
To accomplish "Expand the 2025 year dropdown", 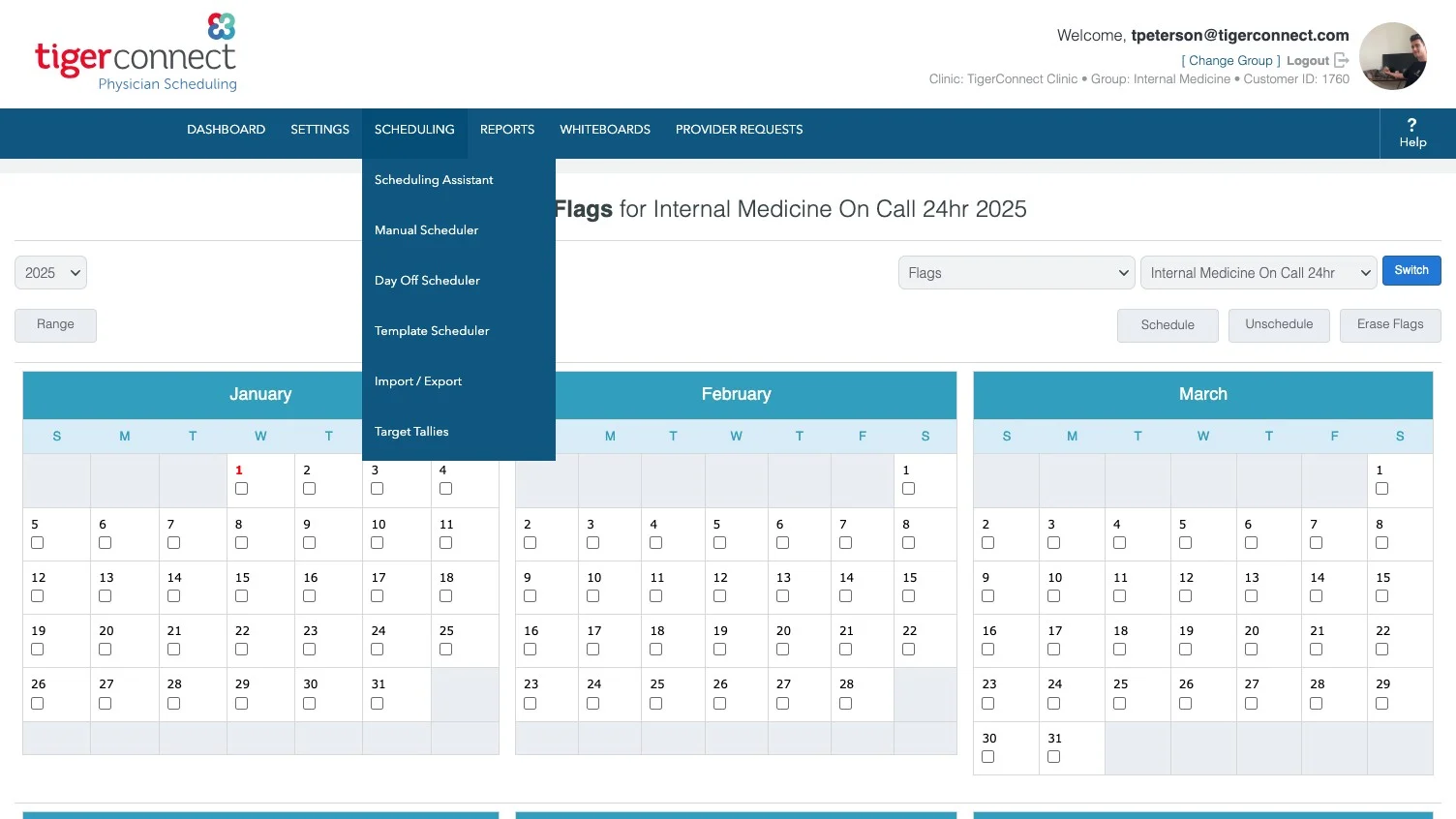I will [50, 273].
